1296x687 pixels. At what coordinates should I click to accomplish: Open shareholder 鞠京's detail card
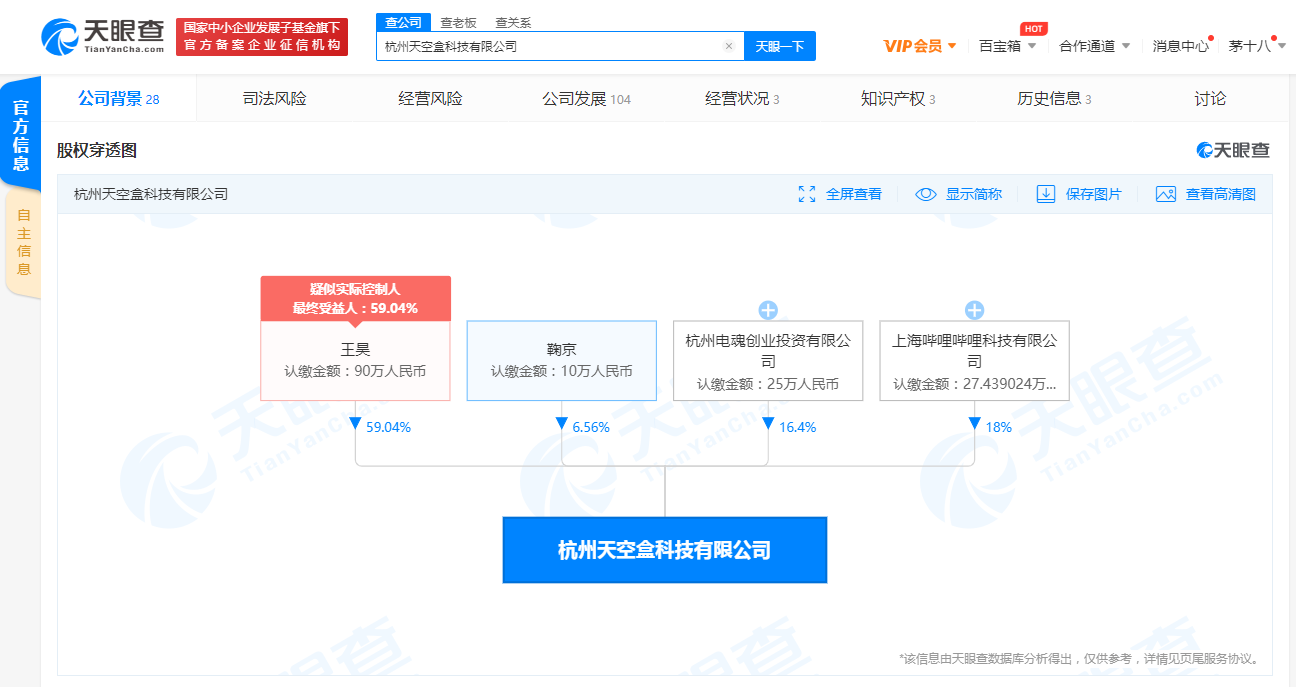[561, 361]
